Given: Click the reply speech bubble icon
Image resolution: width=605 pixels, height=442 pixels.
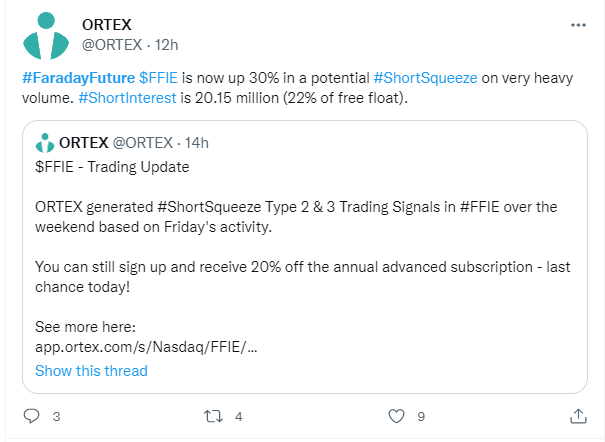Looking at the screenshot, I should (31, 416).
